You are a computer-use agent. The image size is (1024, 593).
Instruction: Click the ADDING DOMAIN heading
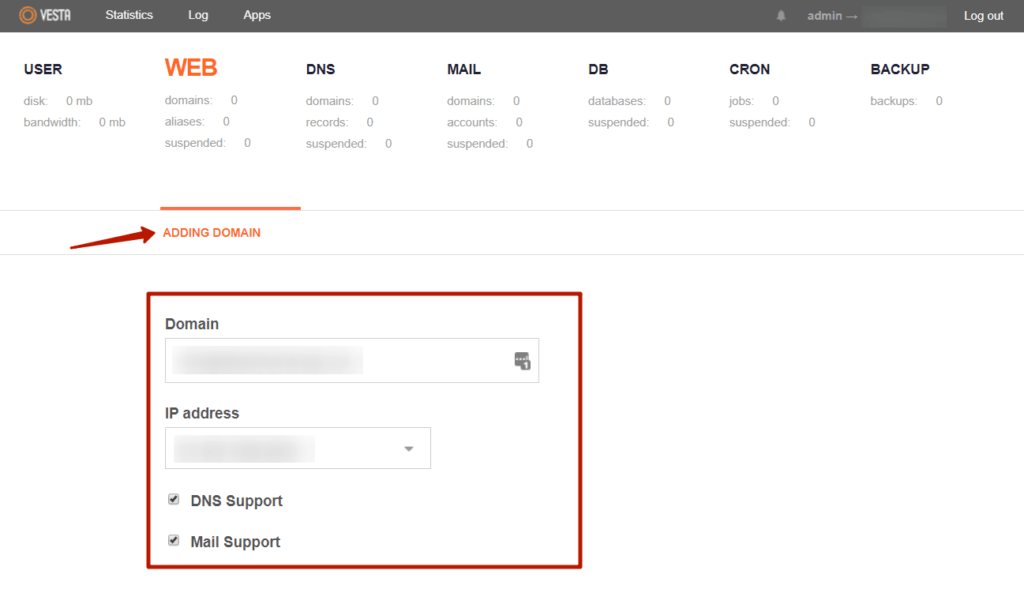coord(211,233)
